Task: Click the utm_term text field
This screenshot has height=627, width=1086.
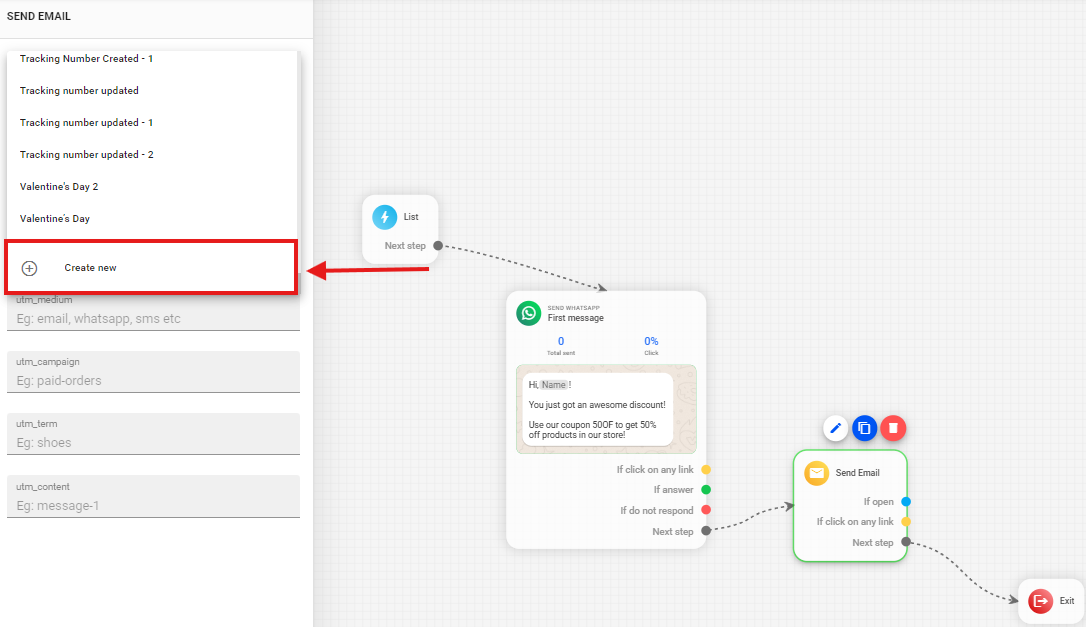Action: click(x=153, y=442)
